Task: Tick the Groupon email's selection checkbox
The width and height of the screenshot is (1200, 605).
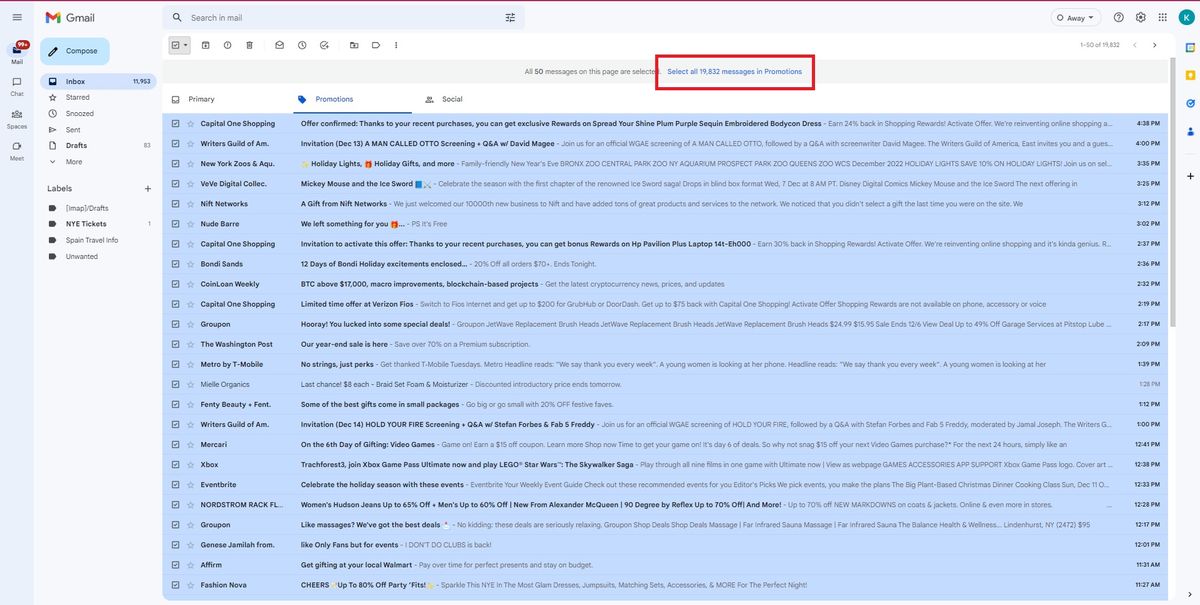Action: coord(173,321)
